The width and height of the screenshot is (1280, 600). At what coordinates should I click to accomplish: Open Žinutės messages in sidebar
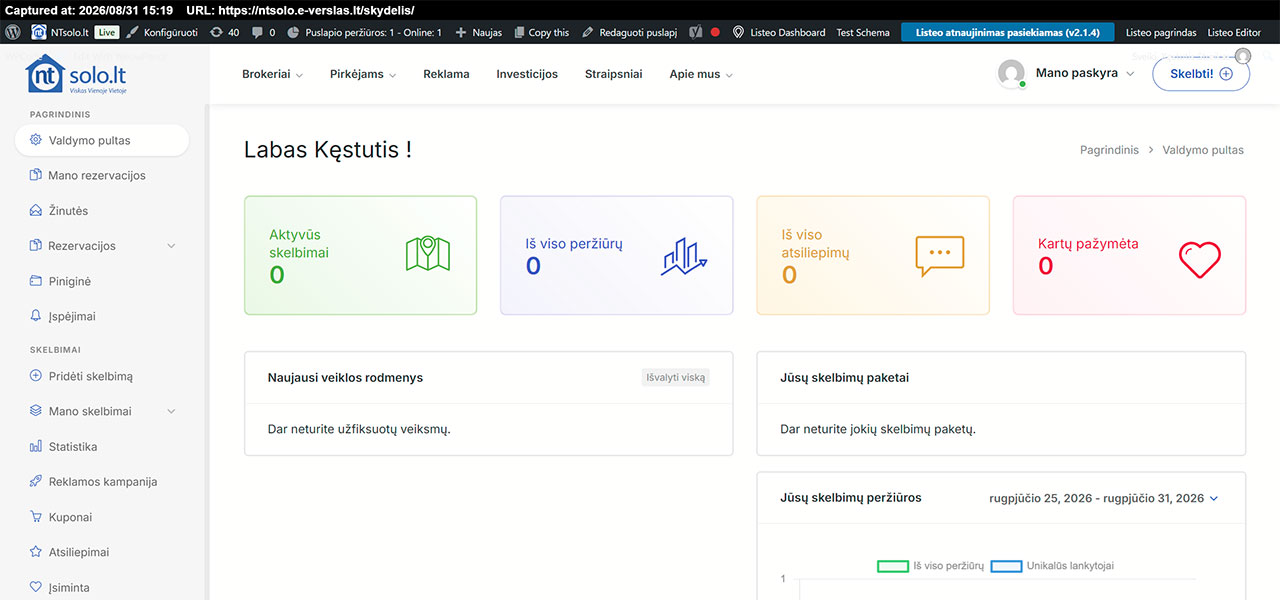[x=68, y=211]
